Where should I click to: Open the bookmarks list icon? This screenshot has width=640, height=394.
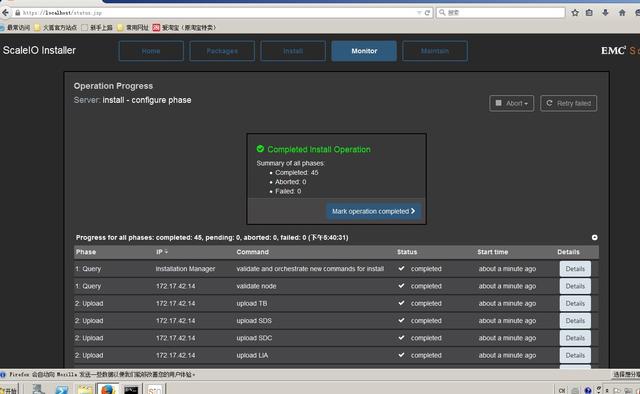click(589, 13)
